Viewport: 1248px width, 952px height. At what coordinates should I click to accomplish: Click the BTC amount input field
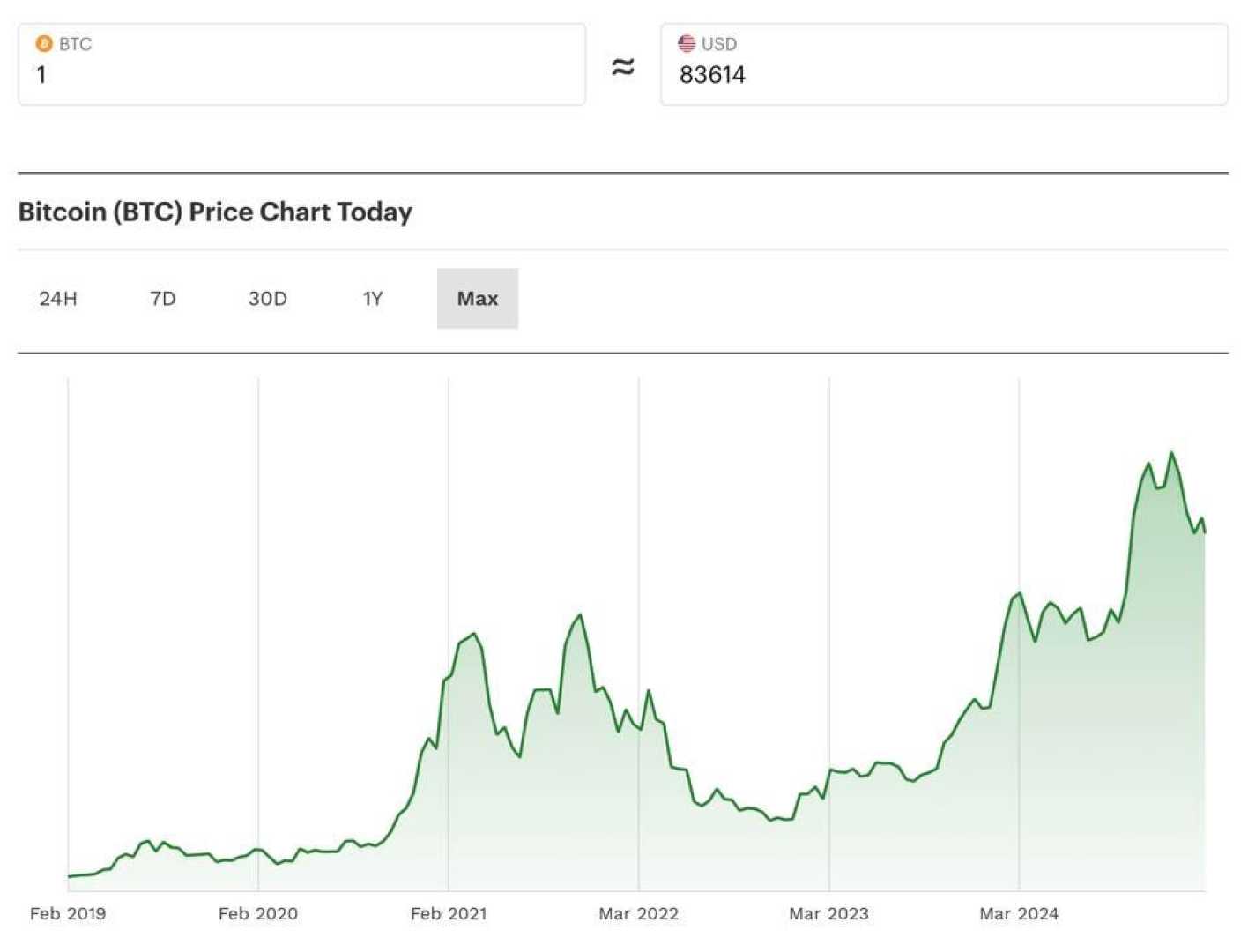301,64
